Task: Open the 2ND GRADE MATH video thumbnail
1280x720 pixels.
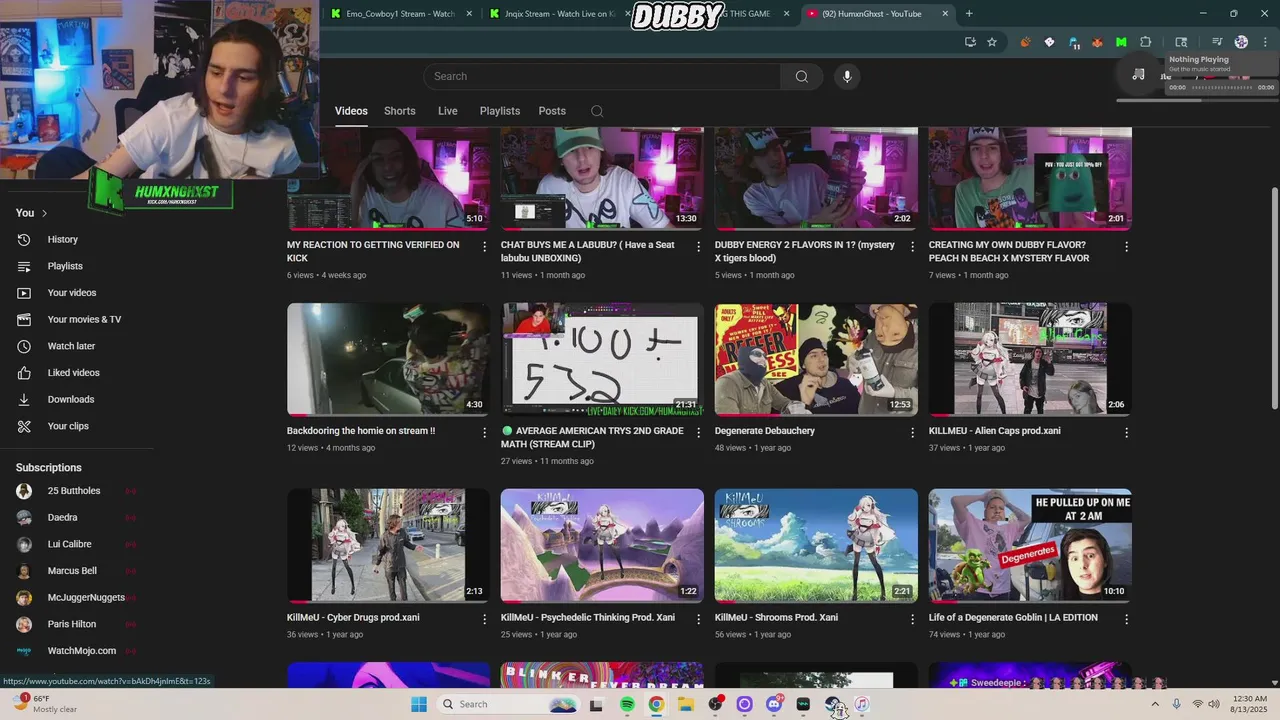Action: coord(602,359)
